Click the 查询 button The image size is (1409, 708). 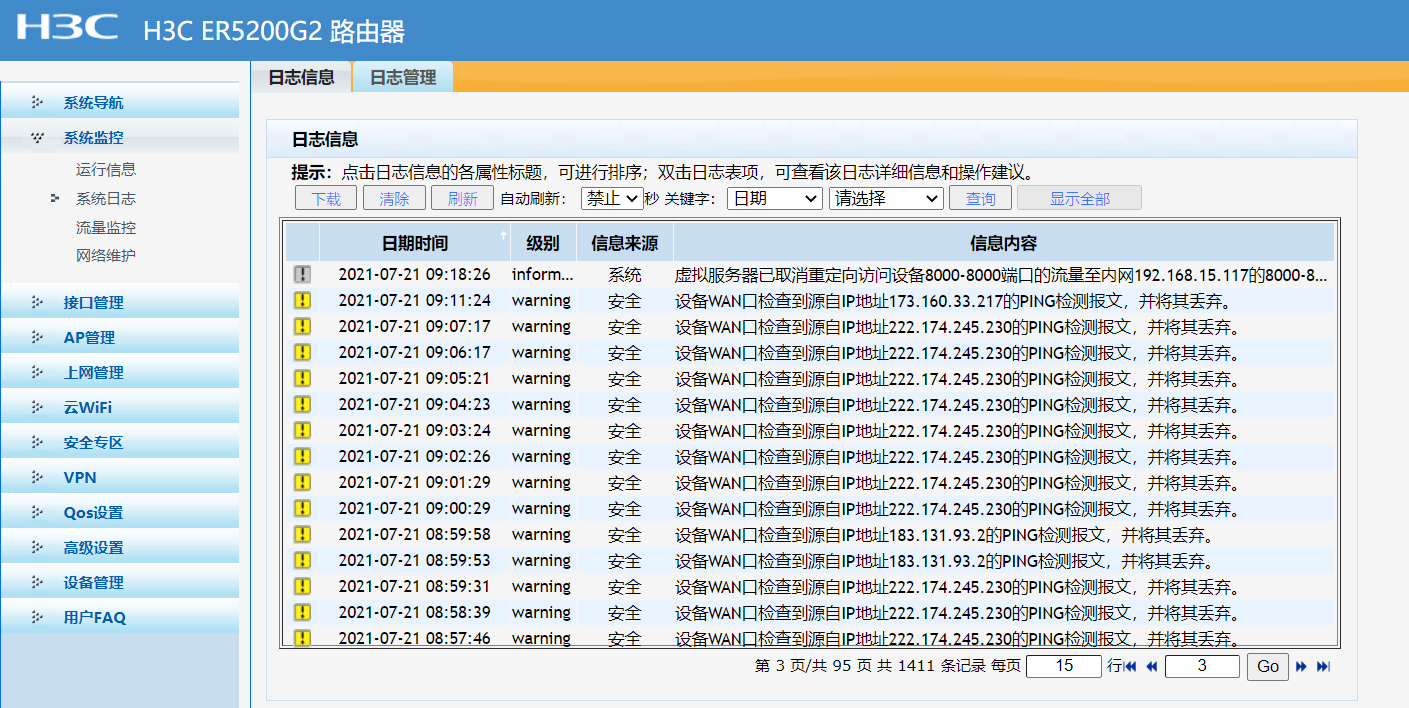[980, 198]
